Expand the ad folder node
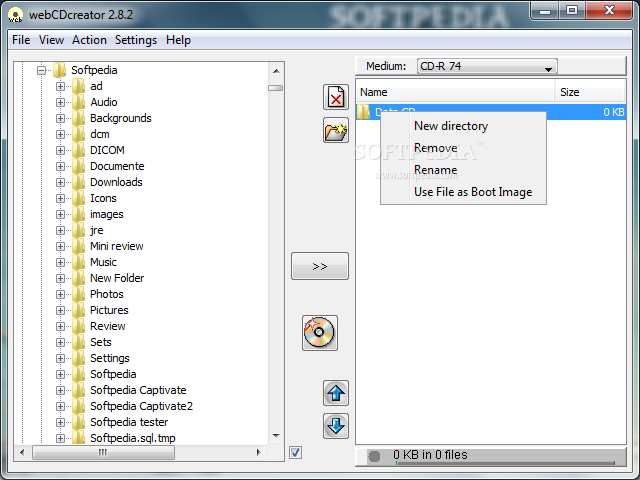 pyautogui.click(x=60, y=86)
